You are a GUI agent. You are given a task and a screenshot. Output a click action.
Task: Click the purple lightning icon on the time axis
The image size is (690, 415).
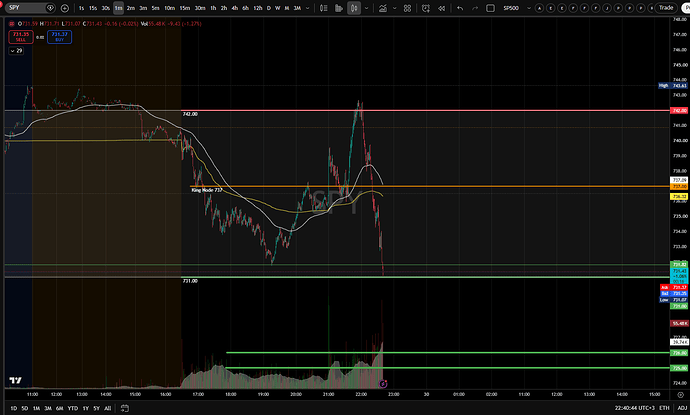click(x=383, y=384)
